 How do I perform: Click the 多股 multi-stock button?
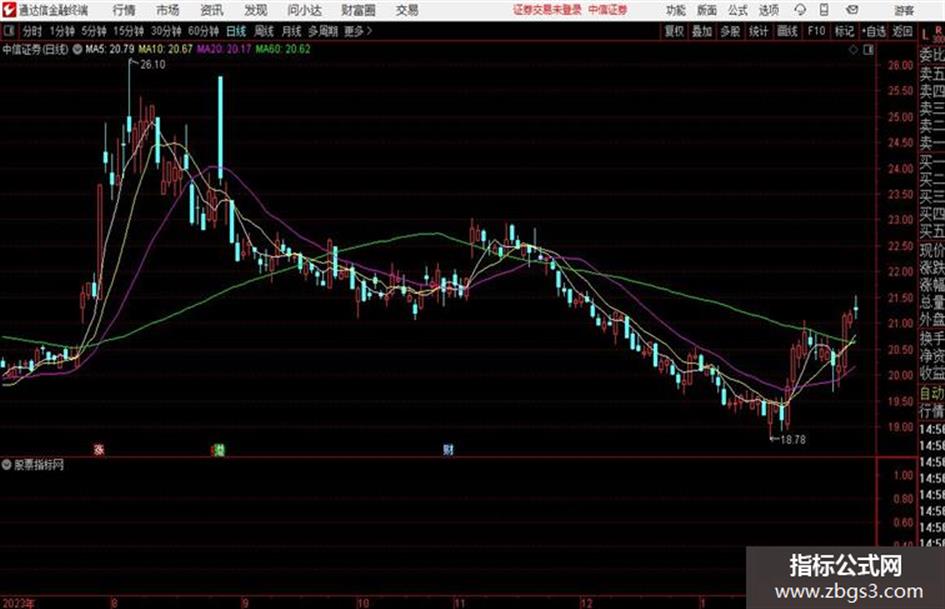click(730, 31)
